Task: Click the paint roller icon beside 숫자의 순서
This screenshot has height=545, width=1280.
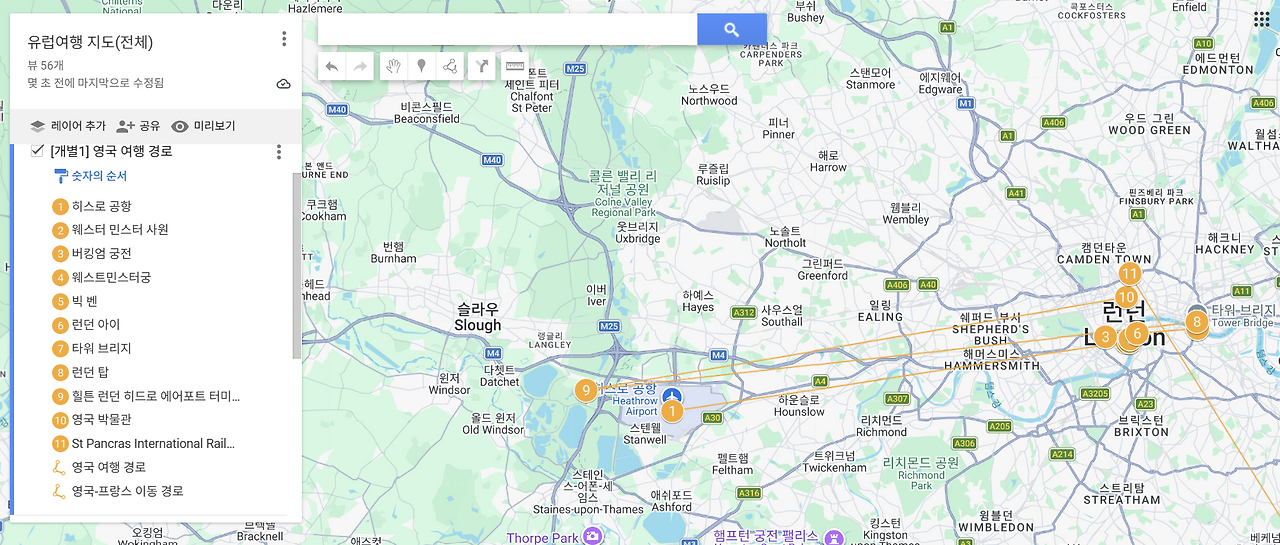Action: pos(60,176)
